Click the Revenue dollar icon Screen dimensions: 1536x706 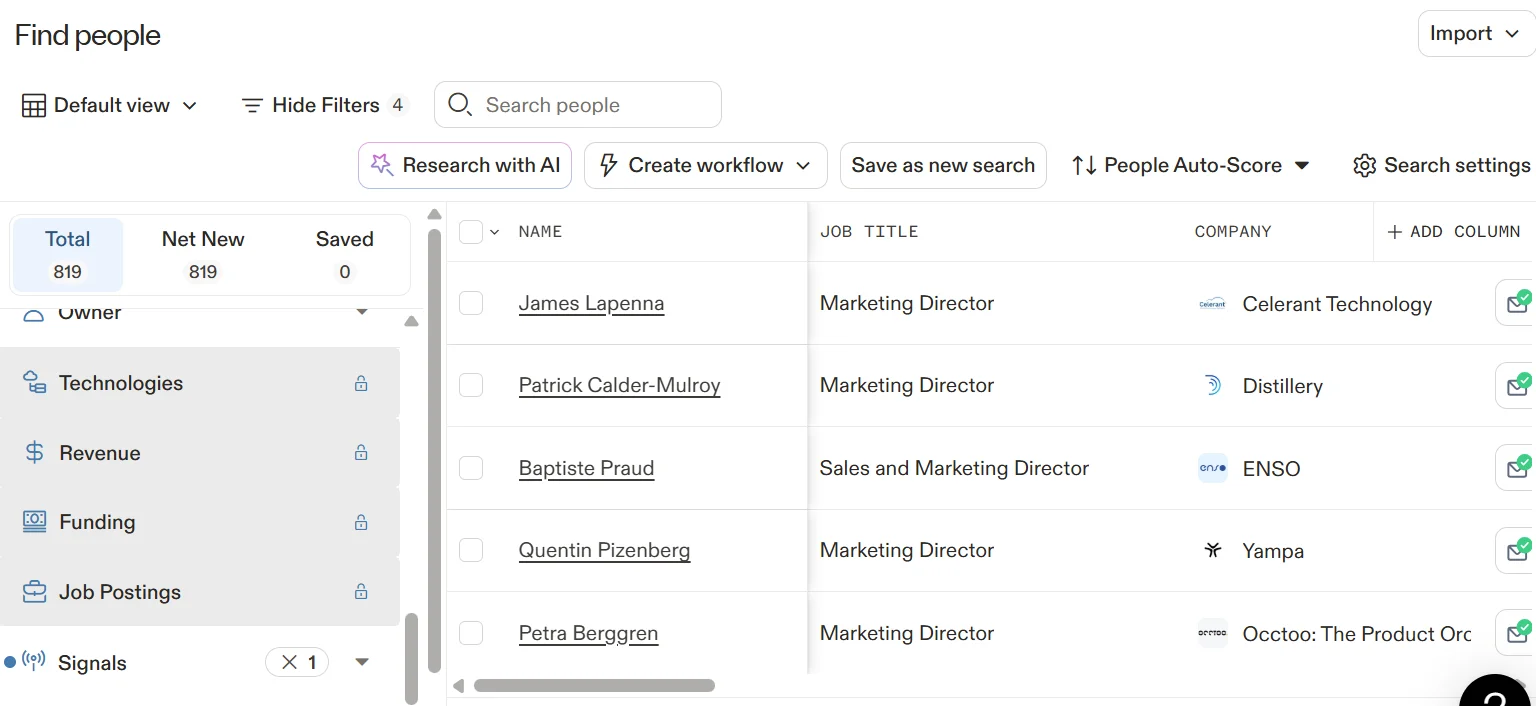coord(35,453)
